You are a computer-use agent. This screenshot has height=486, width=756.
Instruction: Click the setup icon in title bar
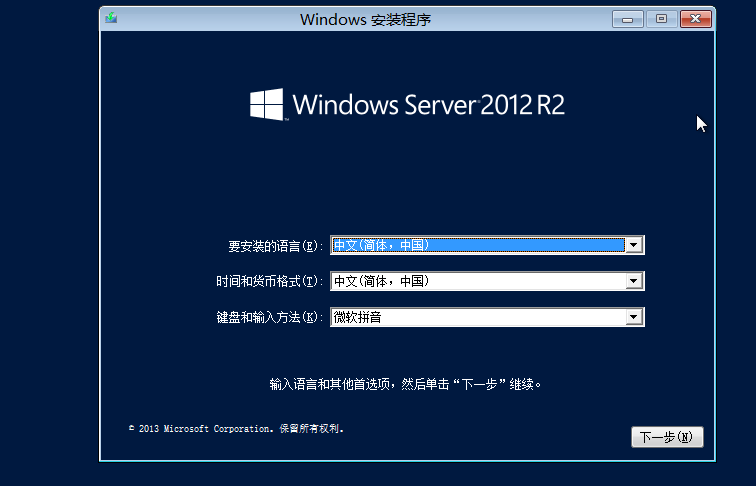111,18
